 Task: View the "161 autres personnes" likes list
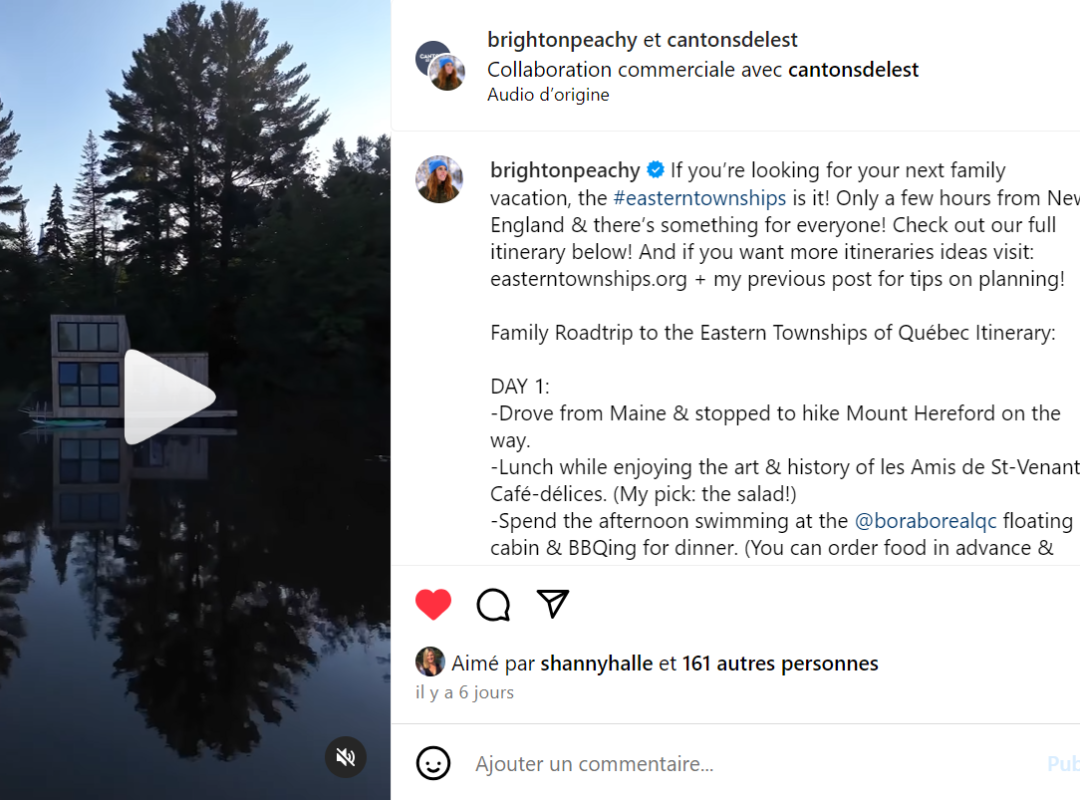(780, 663)
